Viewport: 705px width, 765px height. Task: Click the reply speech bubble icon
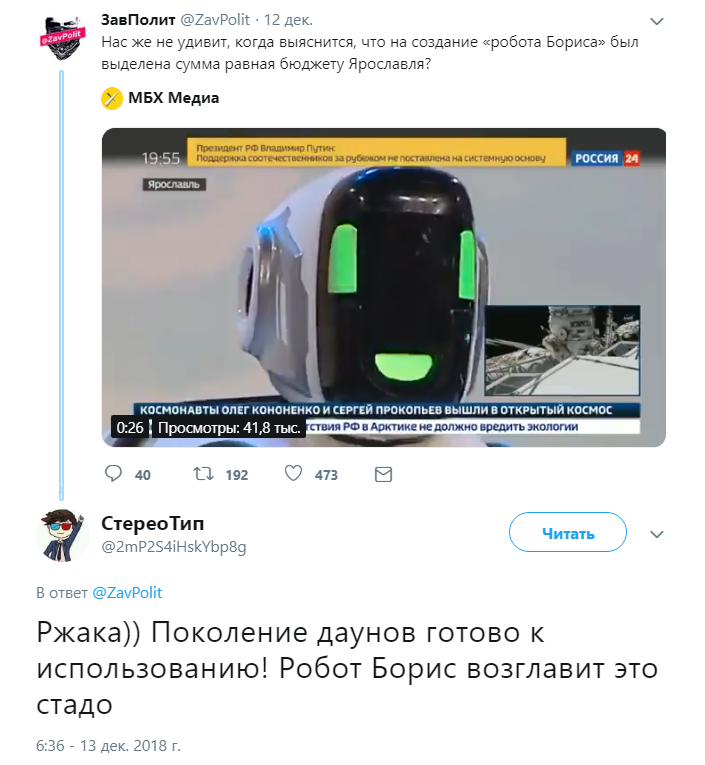113,474
